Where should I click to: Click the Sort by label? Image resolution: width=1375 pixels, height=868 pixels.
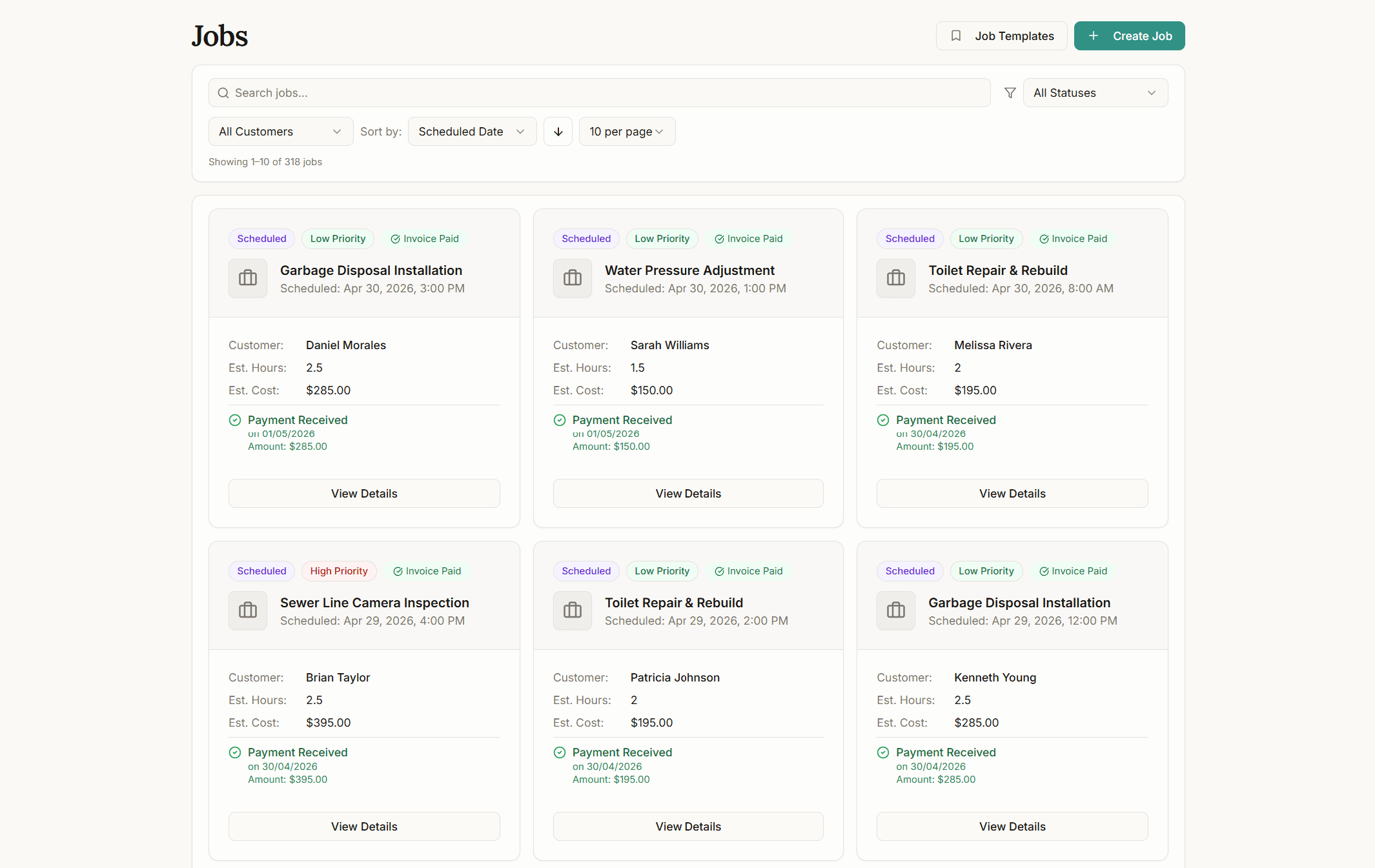(381, 132)
